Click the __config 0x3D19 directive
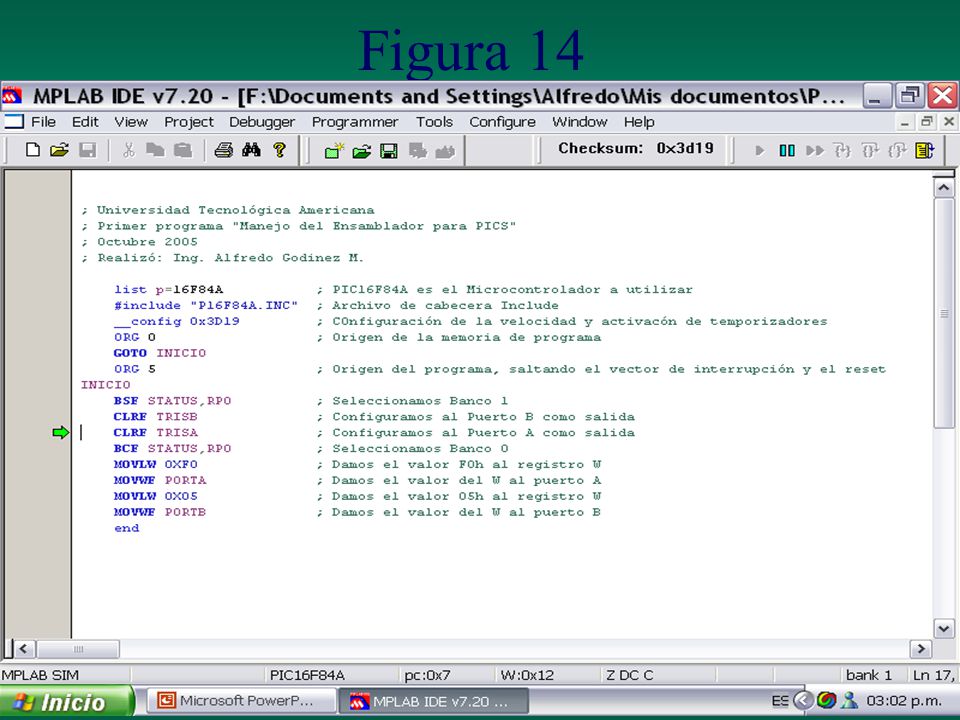This screenshot has height=720, width=960. tap(176, 321)
